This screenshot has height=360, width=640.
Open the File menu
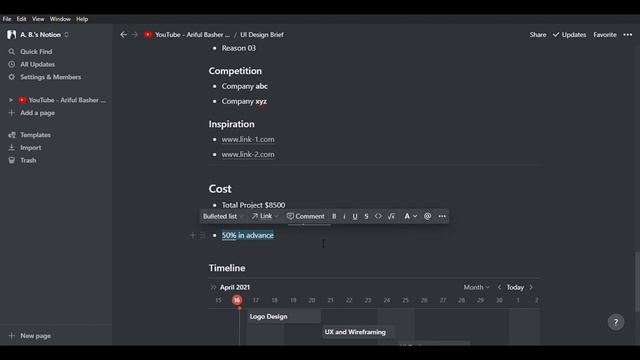(7, 19)
